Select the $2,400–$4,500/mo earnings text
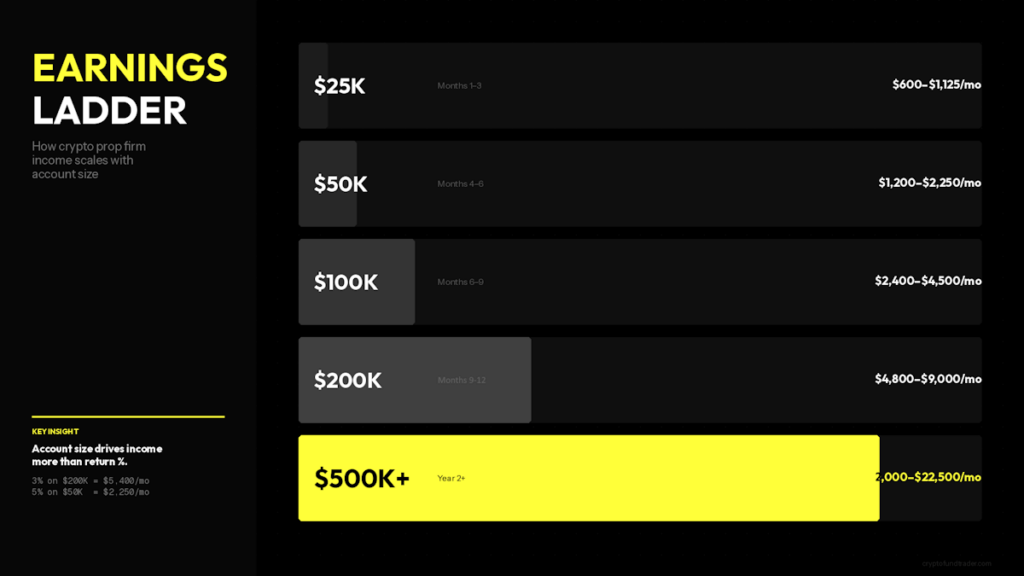Viewport: 1024px width, 576px height. 927,281
